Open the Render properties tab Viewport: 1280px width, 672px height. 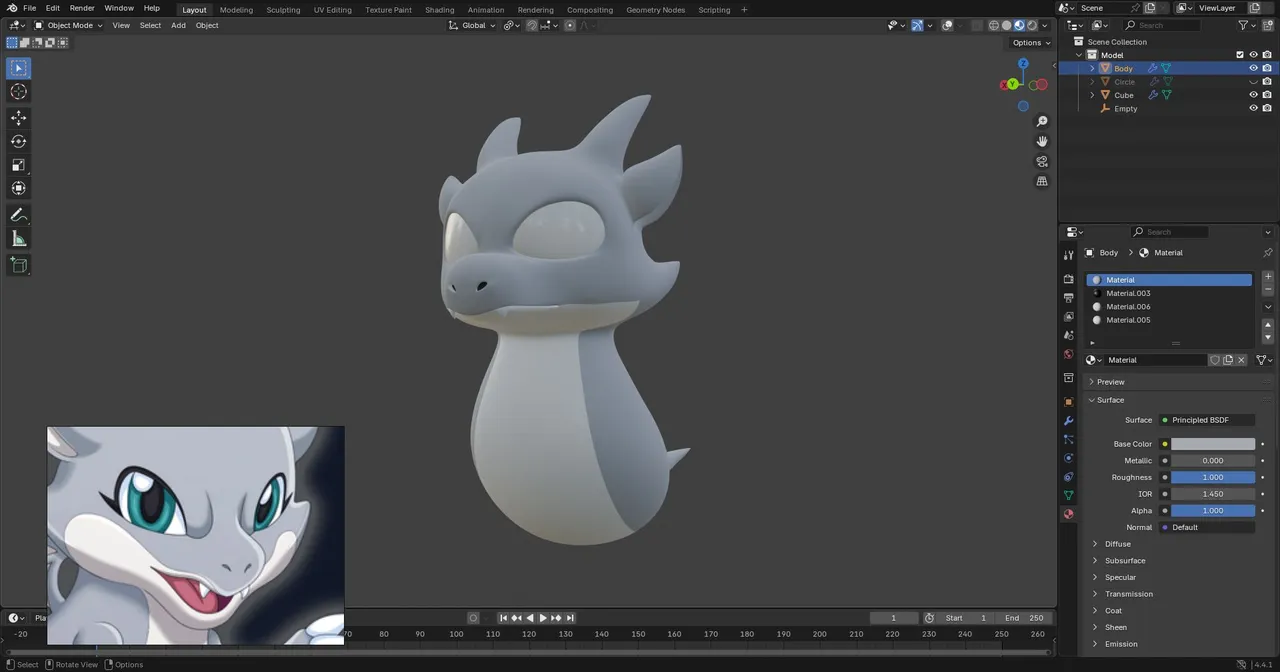tap(1068, 279)
